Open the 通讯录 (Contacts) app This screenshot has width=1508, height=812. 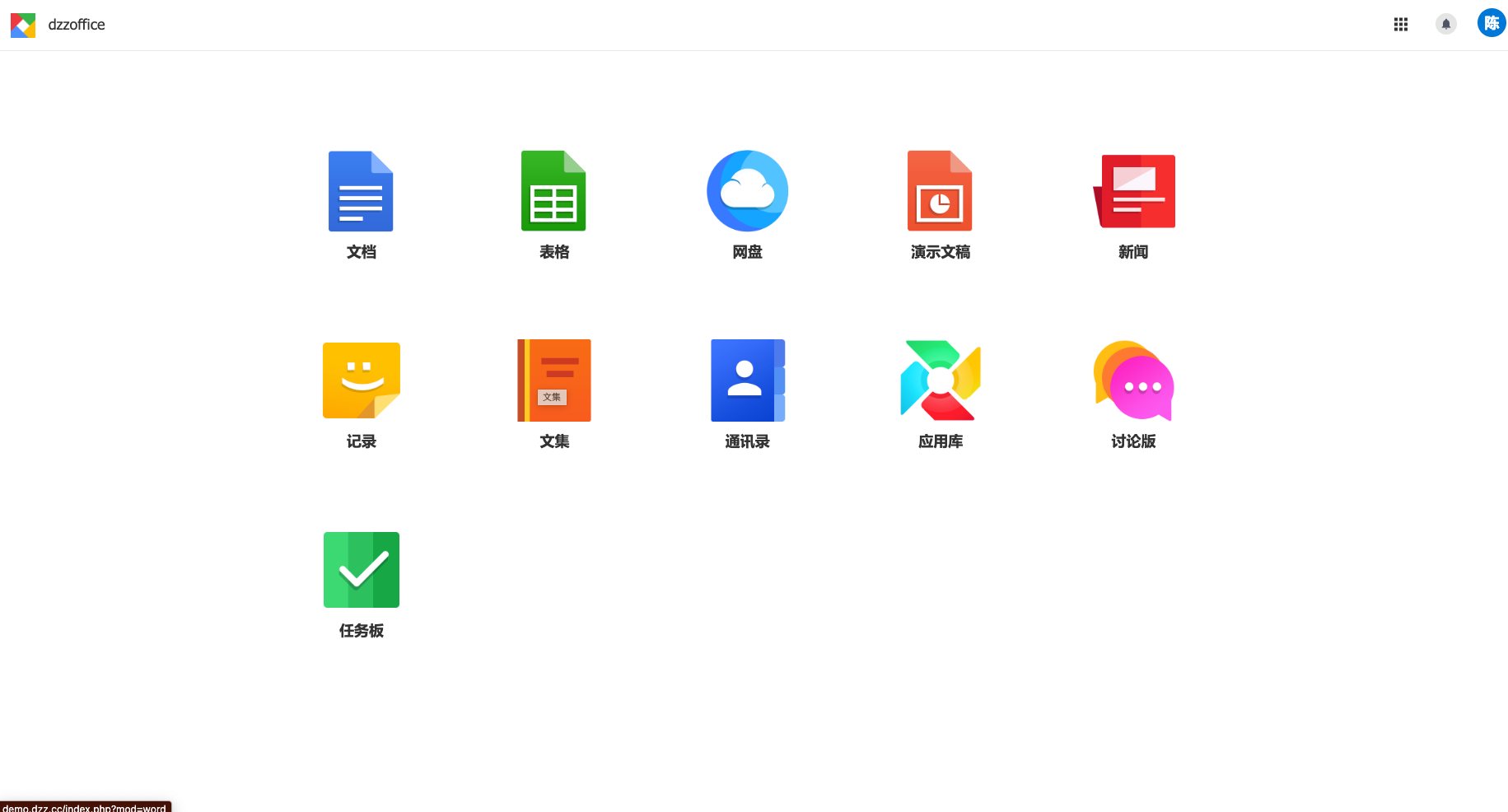[747, 380]
